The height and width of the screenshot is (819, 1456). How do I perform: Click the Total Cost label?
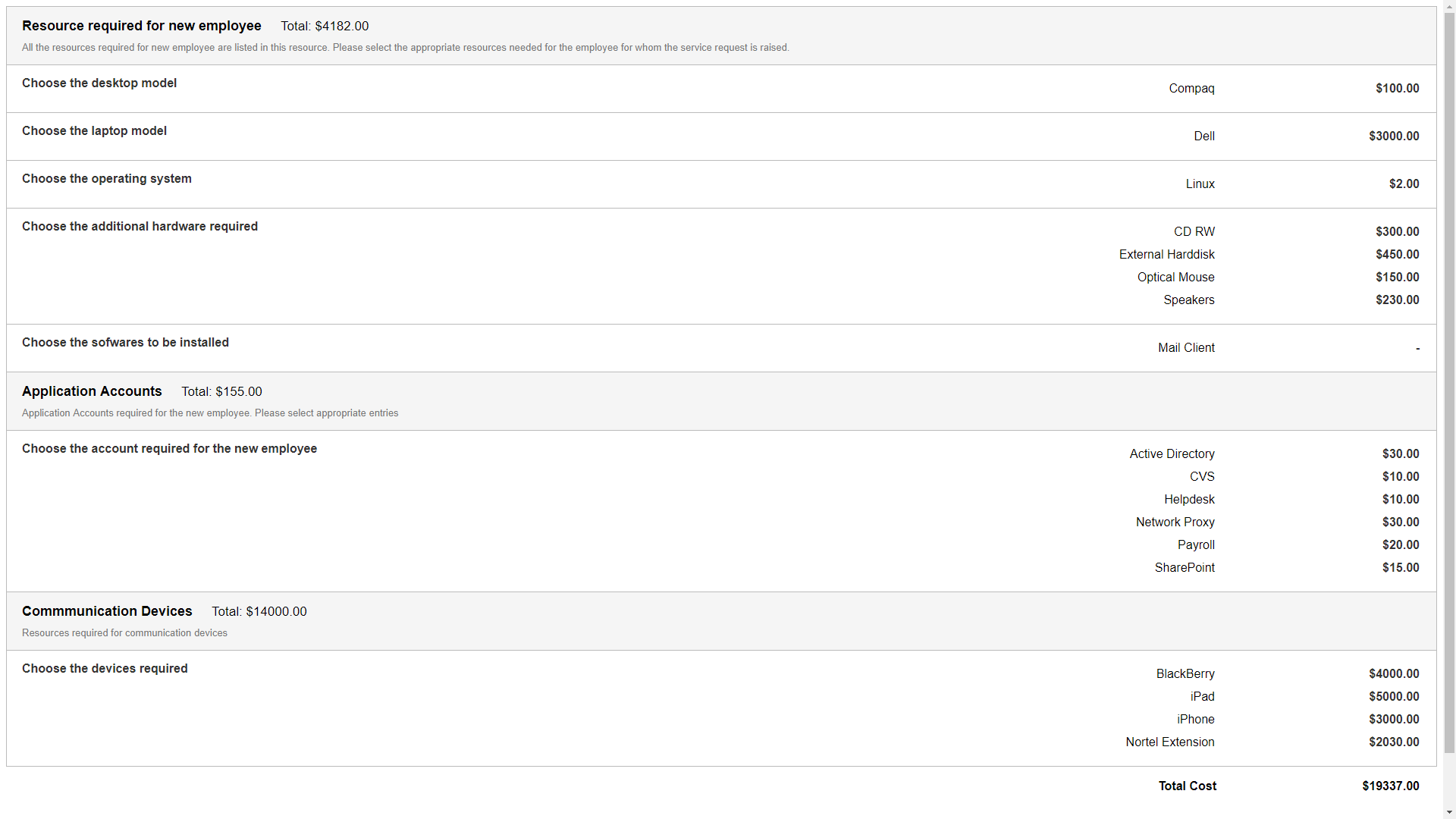coord(1187,786)
